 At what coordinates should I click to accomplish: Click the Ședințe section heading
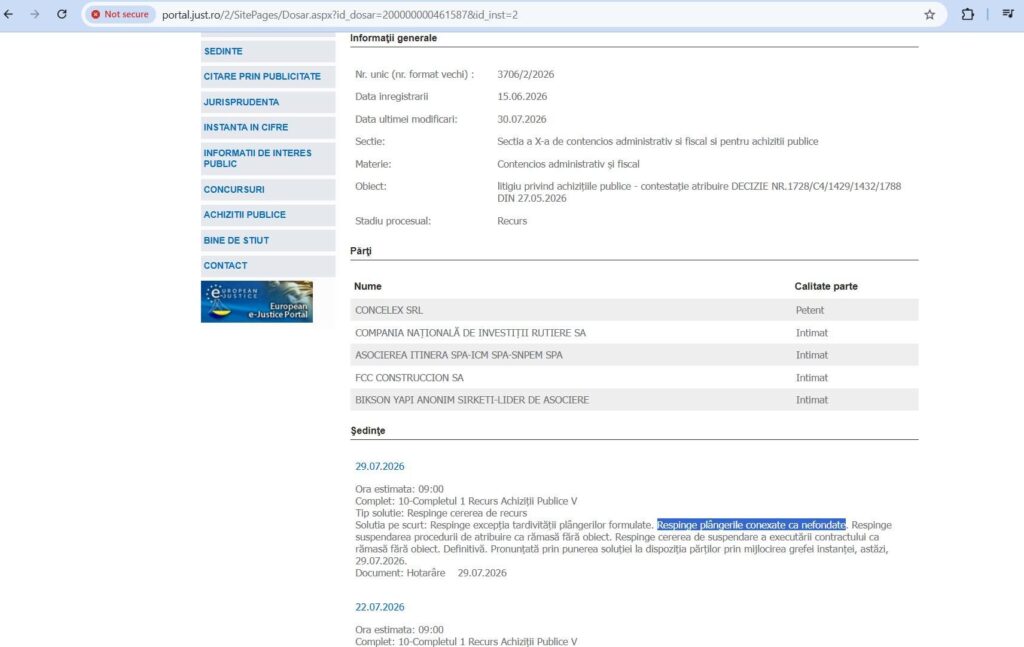(368, 431)
